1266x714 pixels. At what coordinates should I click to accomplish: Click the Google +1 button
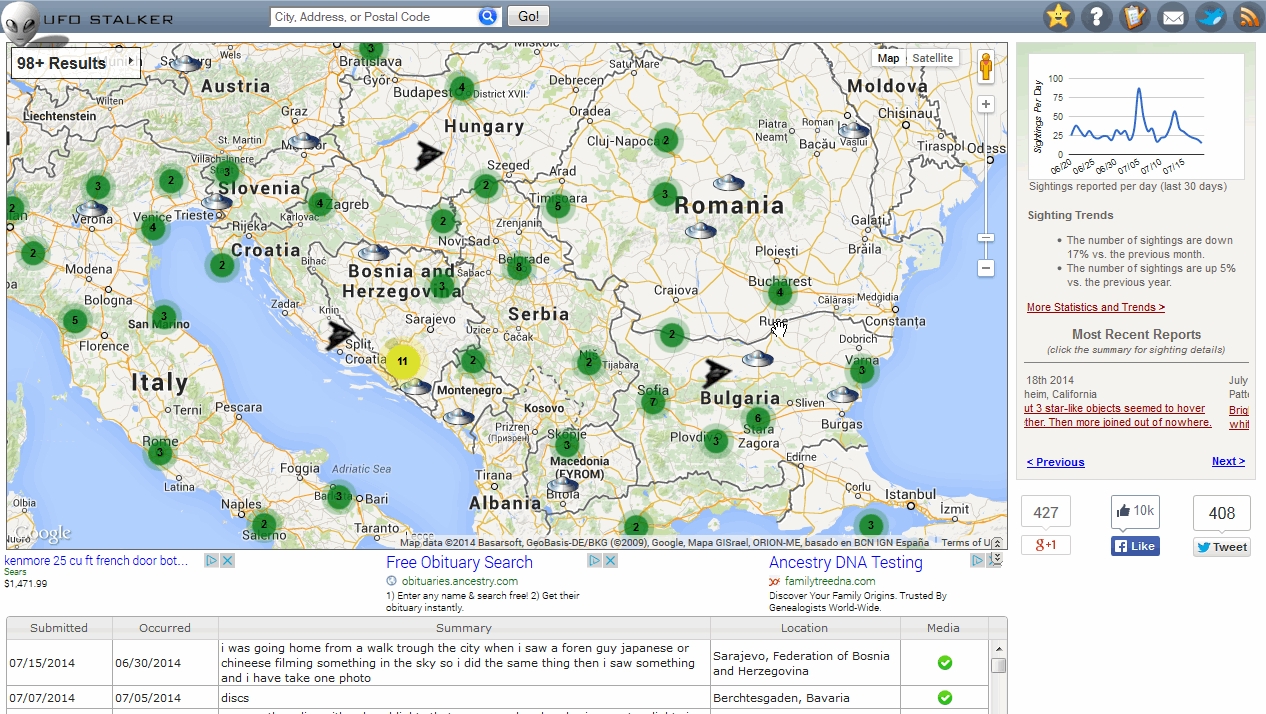[x=1046, y=545]
